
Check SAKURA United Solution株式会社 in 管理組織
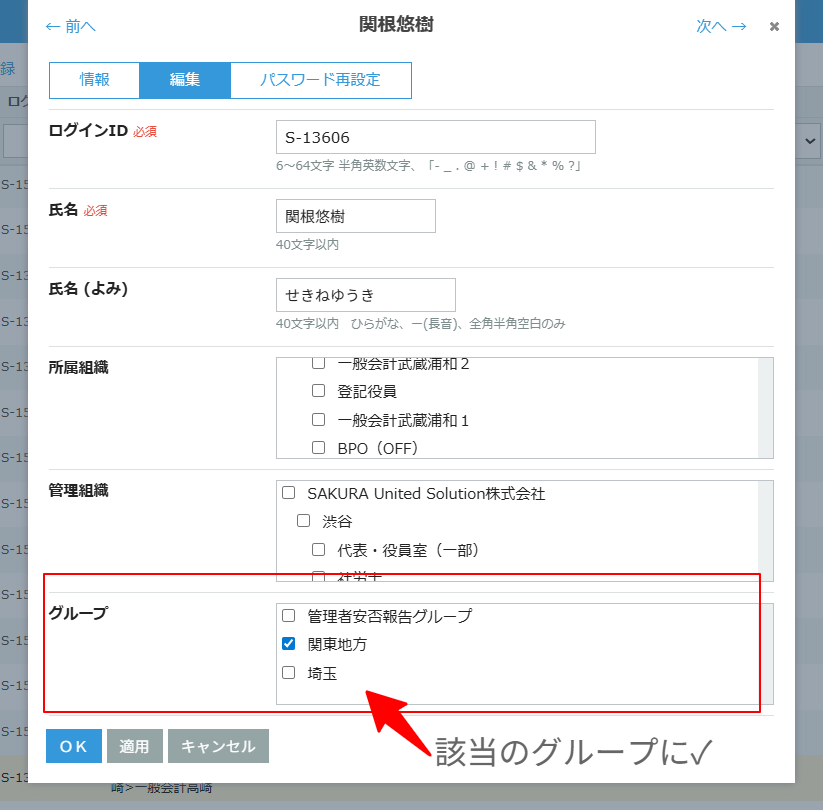pos(289,493)
